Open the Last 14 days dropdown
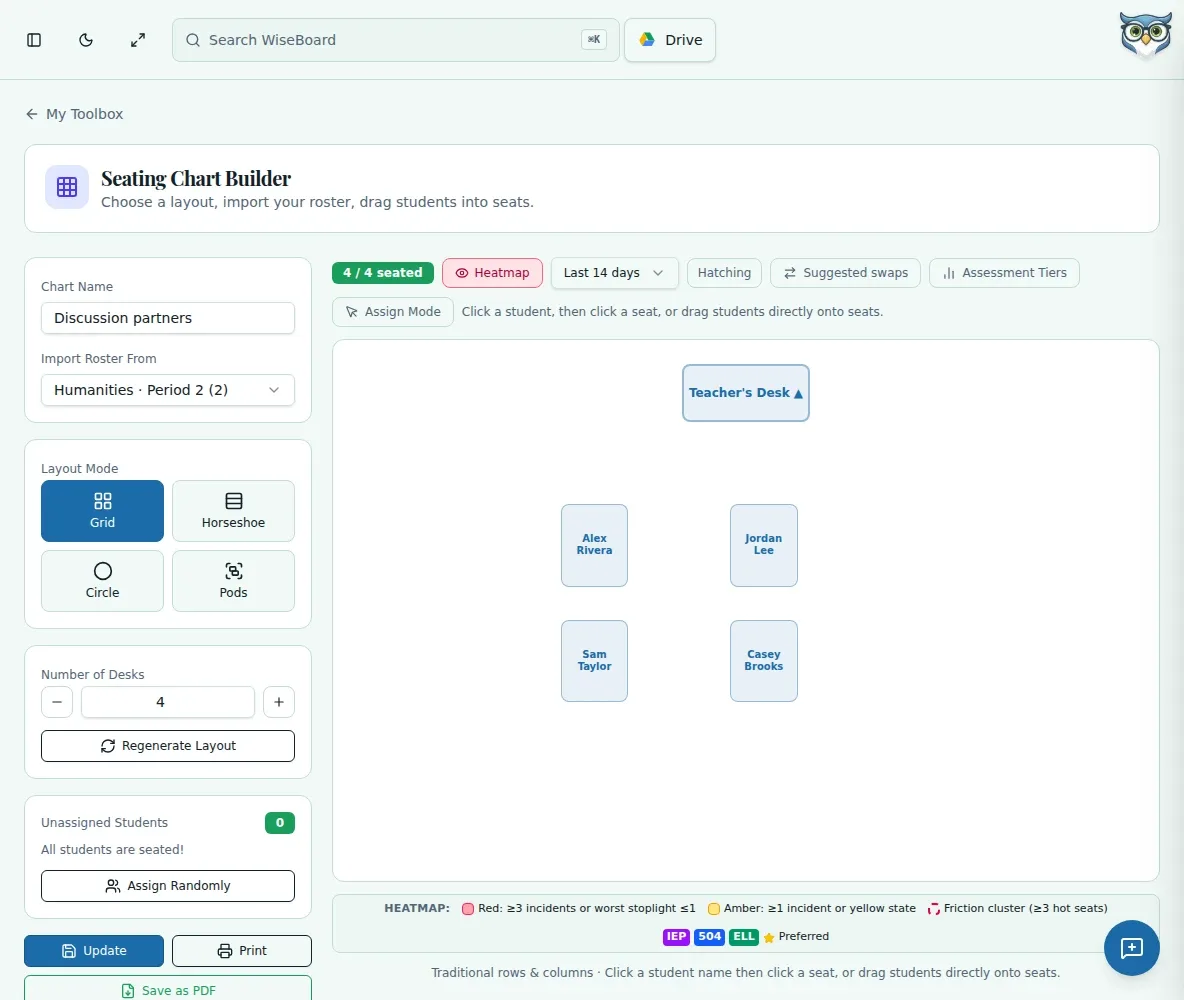This screenshot has width=1184, height=1000. point(615,273)
